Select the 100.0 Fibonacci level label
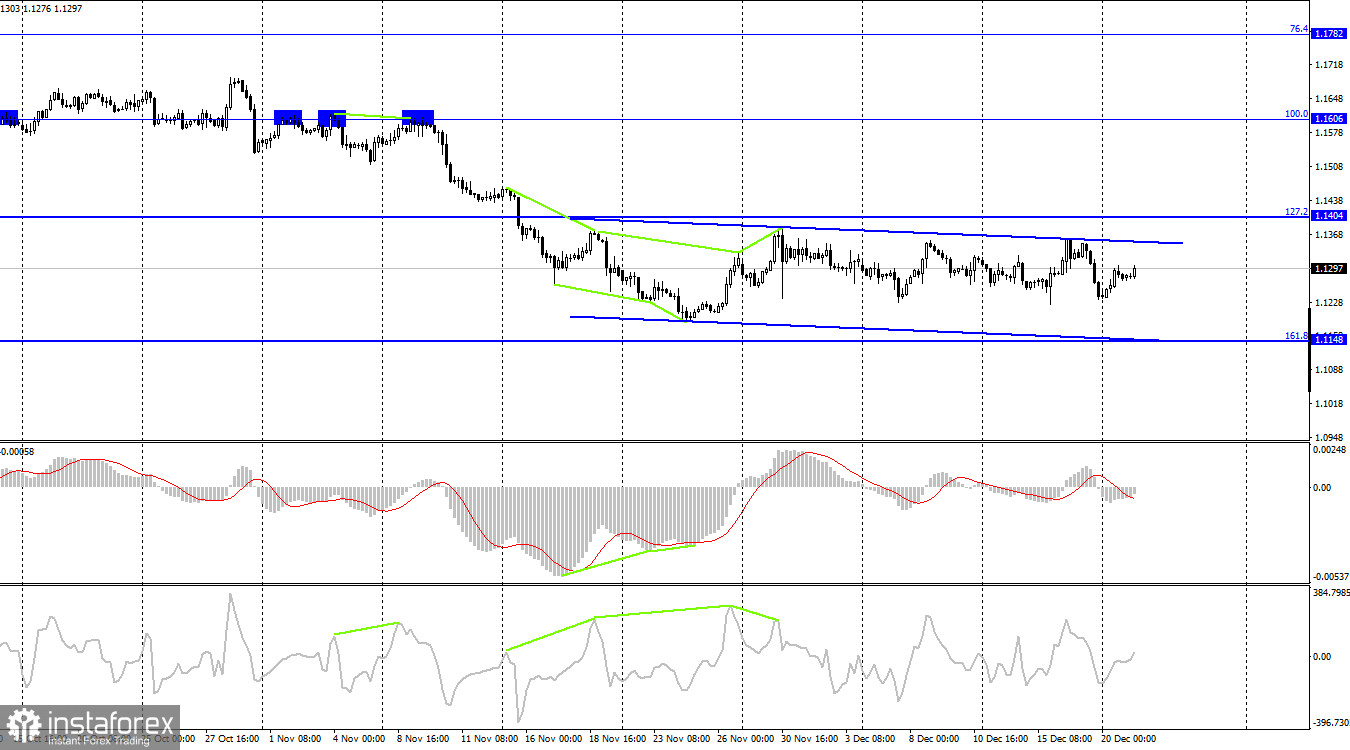Viewport: 1350px width, 750px height. click(x=1296, y=113)
